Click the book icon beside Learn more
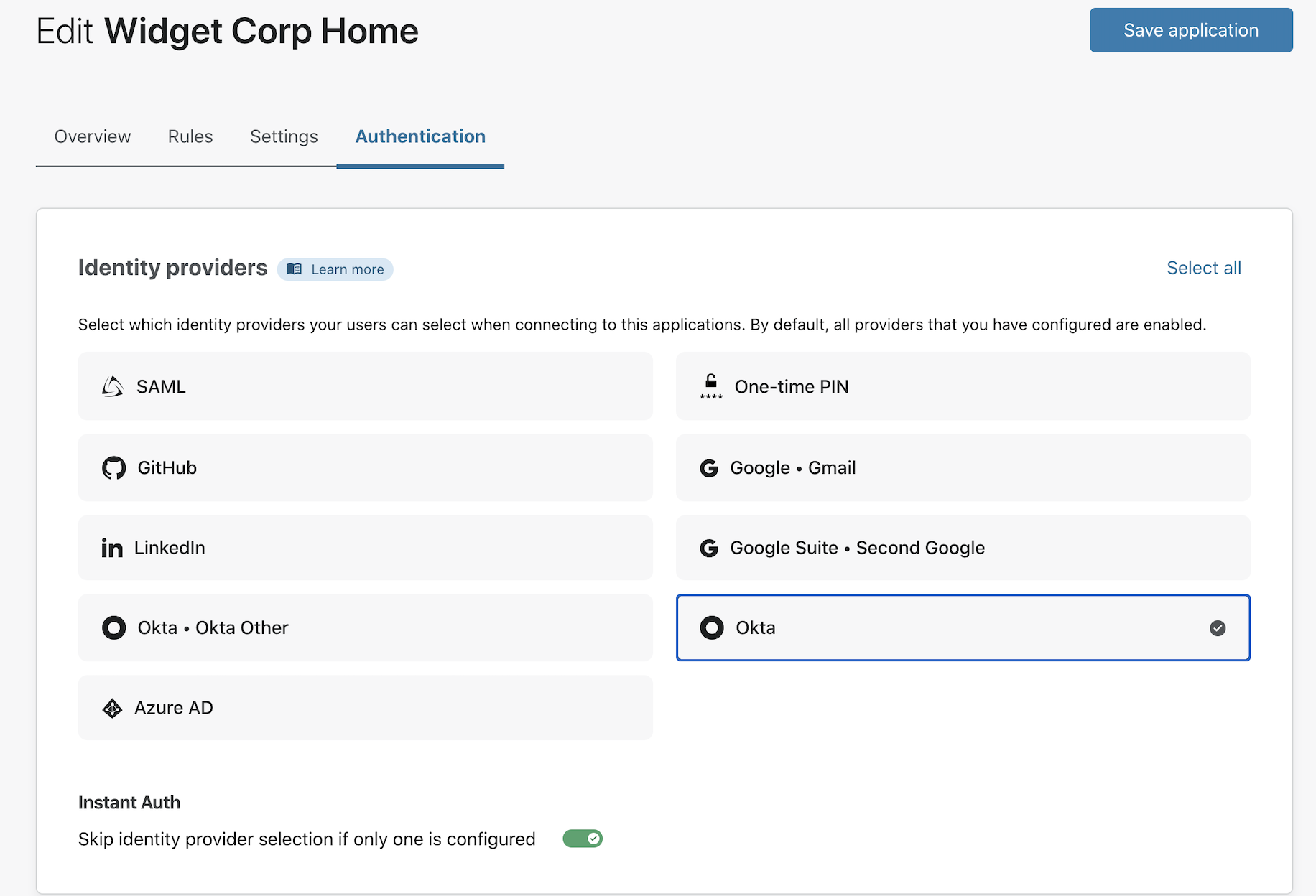Screen dimensions: 1316x896 295,269
